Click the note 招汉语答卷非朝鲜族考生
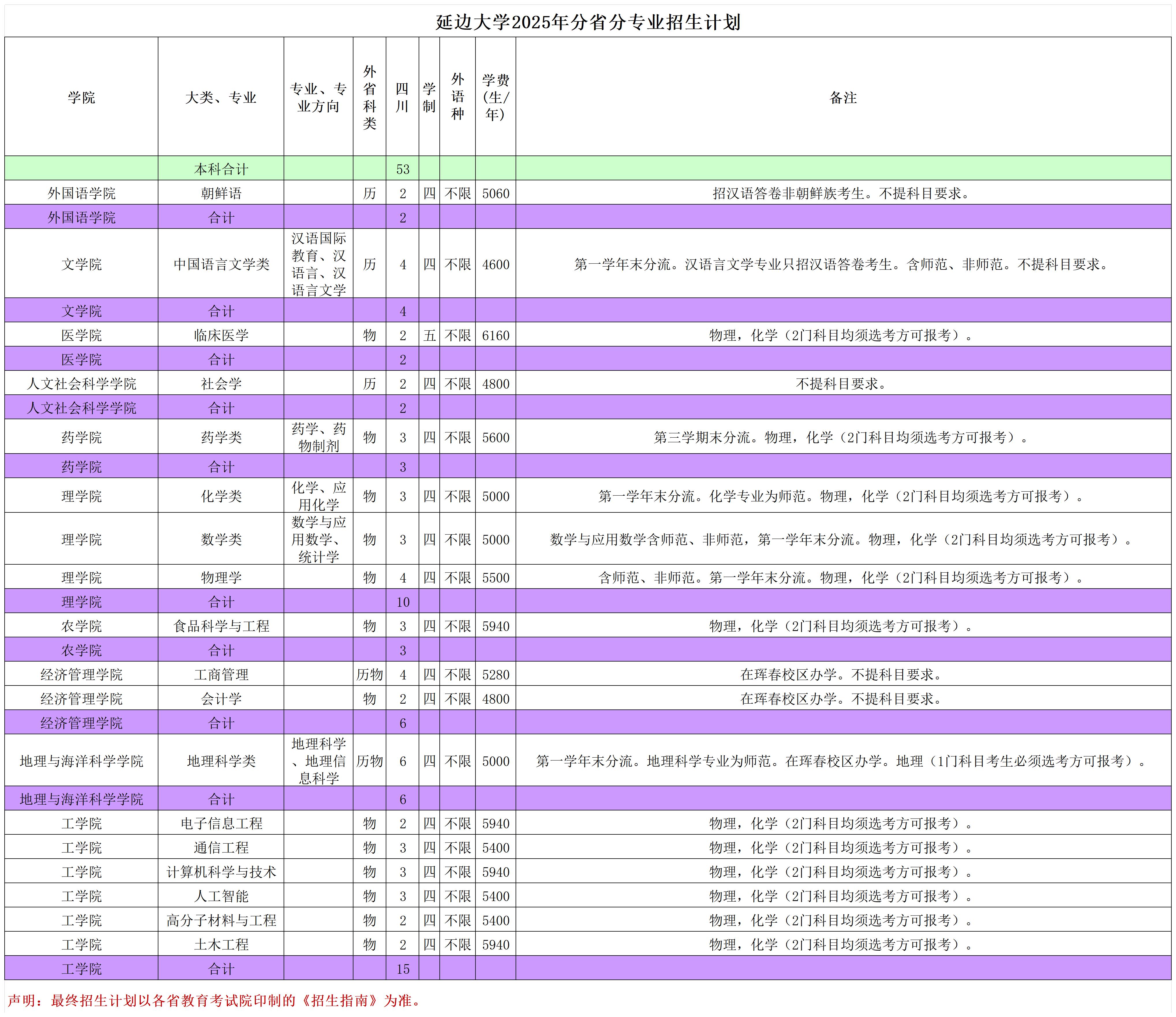 [x=843, y=193]
